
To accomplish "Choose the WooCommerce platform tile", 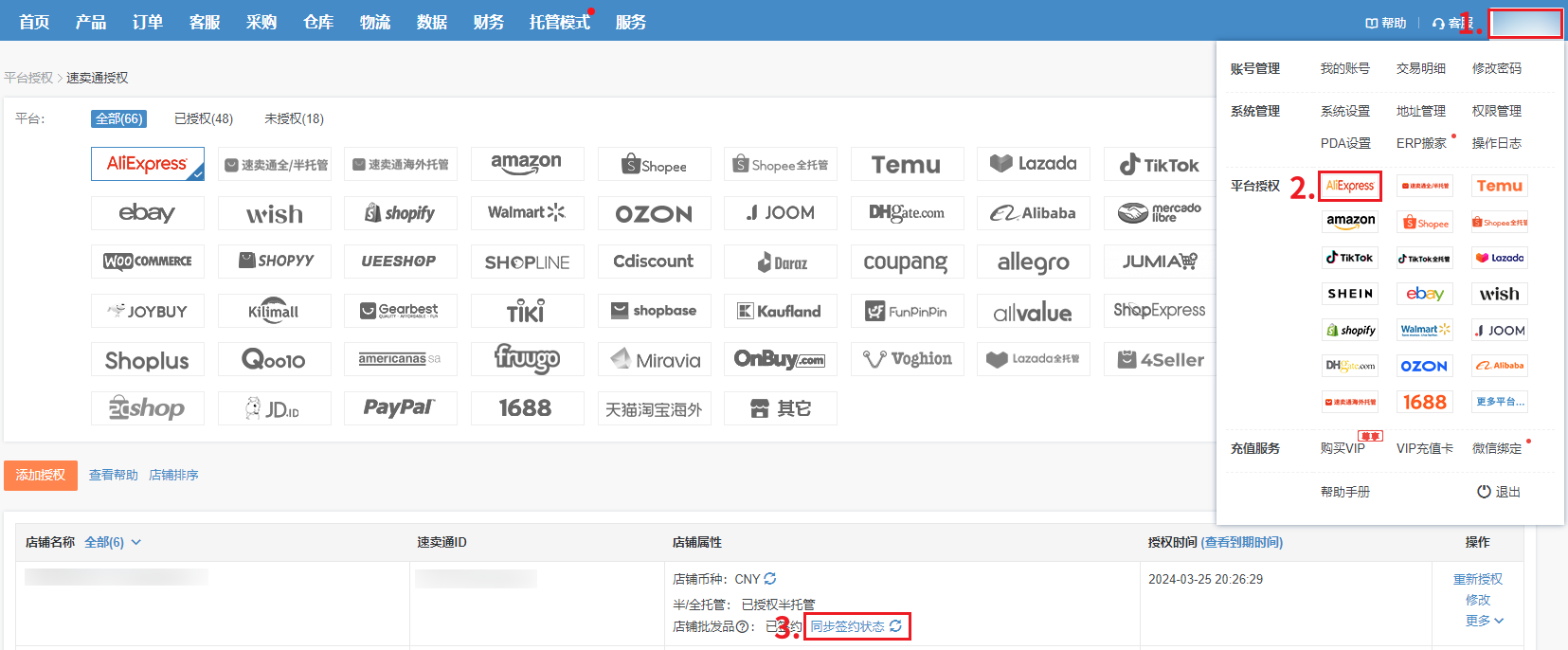I will 147,262.
